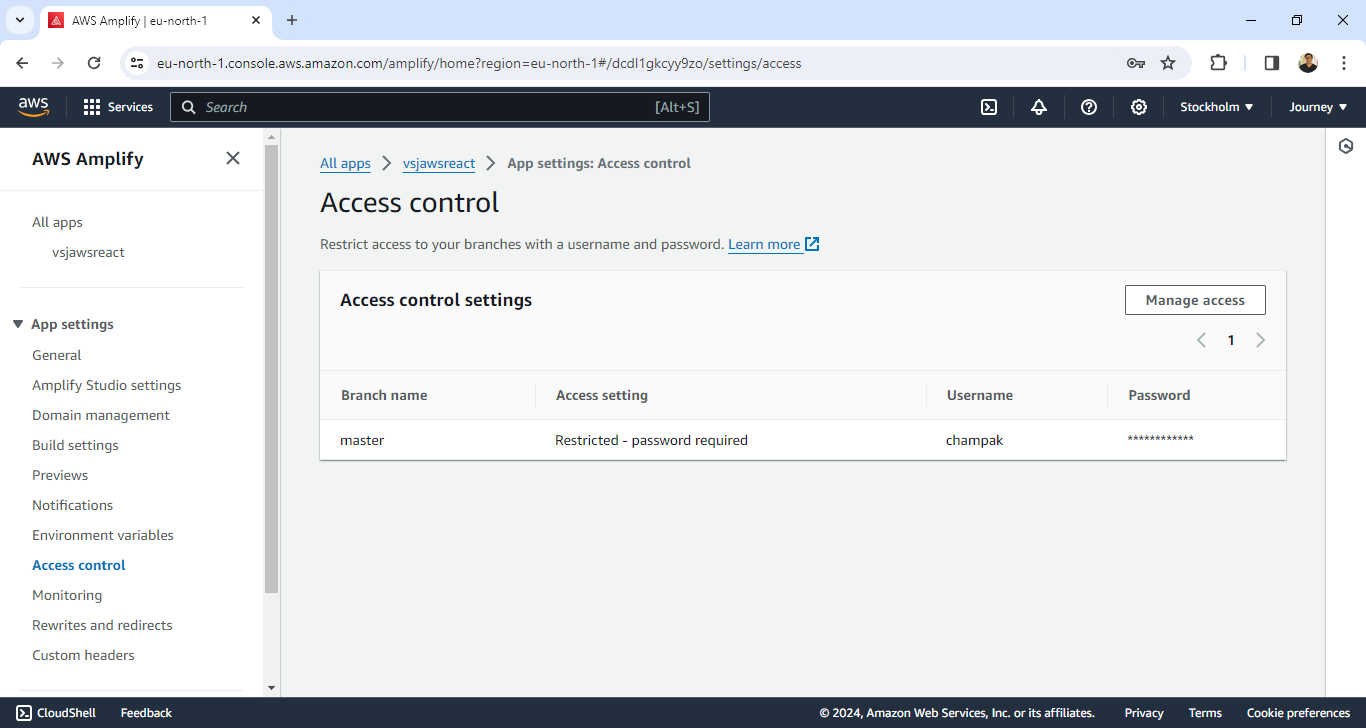Click the browser forward arrow
This screenshot has width=1366, height=728.
(58, 63)
